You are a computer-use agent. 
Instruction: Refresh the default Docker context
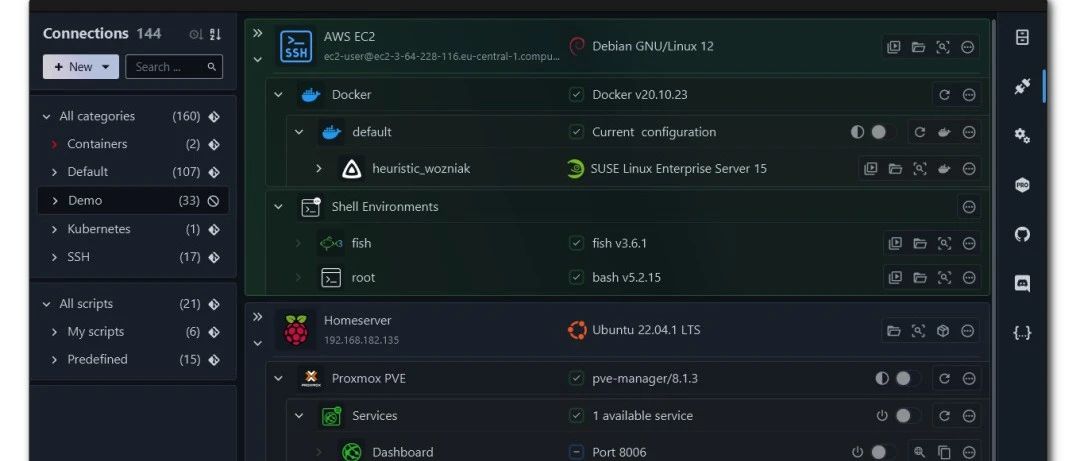[920, 132]
